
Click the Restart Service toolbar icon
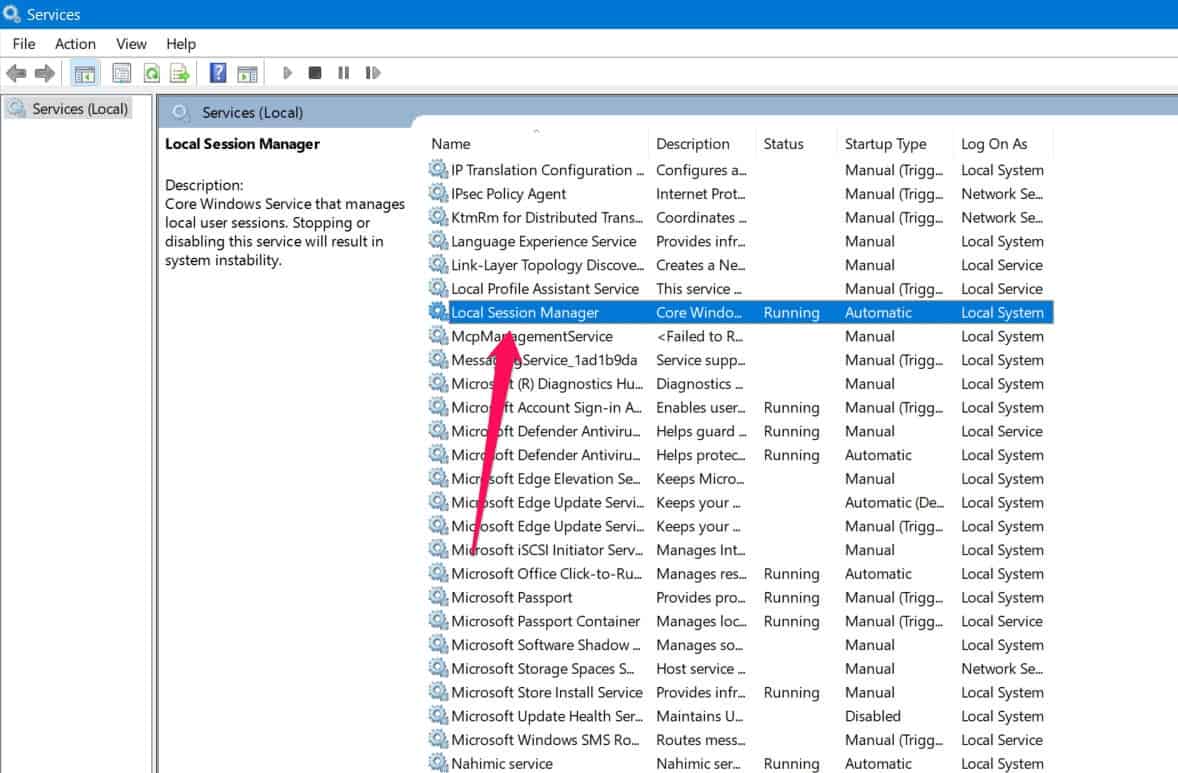tap(373, 73)
